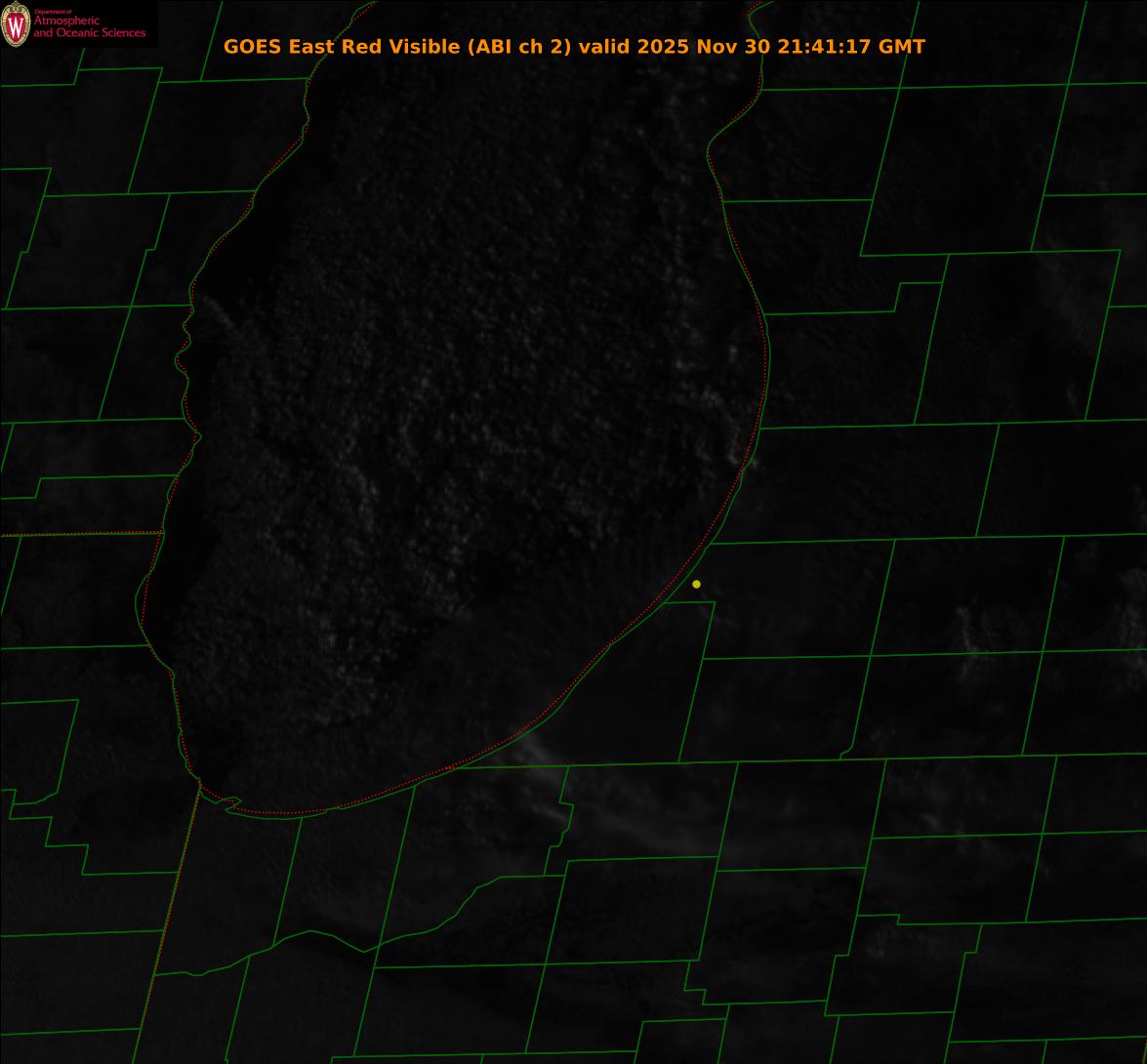Click the GMT timezone label
This screenshot has width=1147, height=1064.
(902, 46)
